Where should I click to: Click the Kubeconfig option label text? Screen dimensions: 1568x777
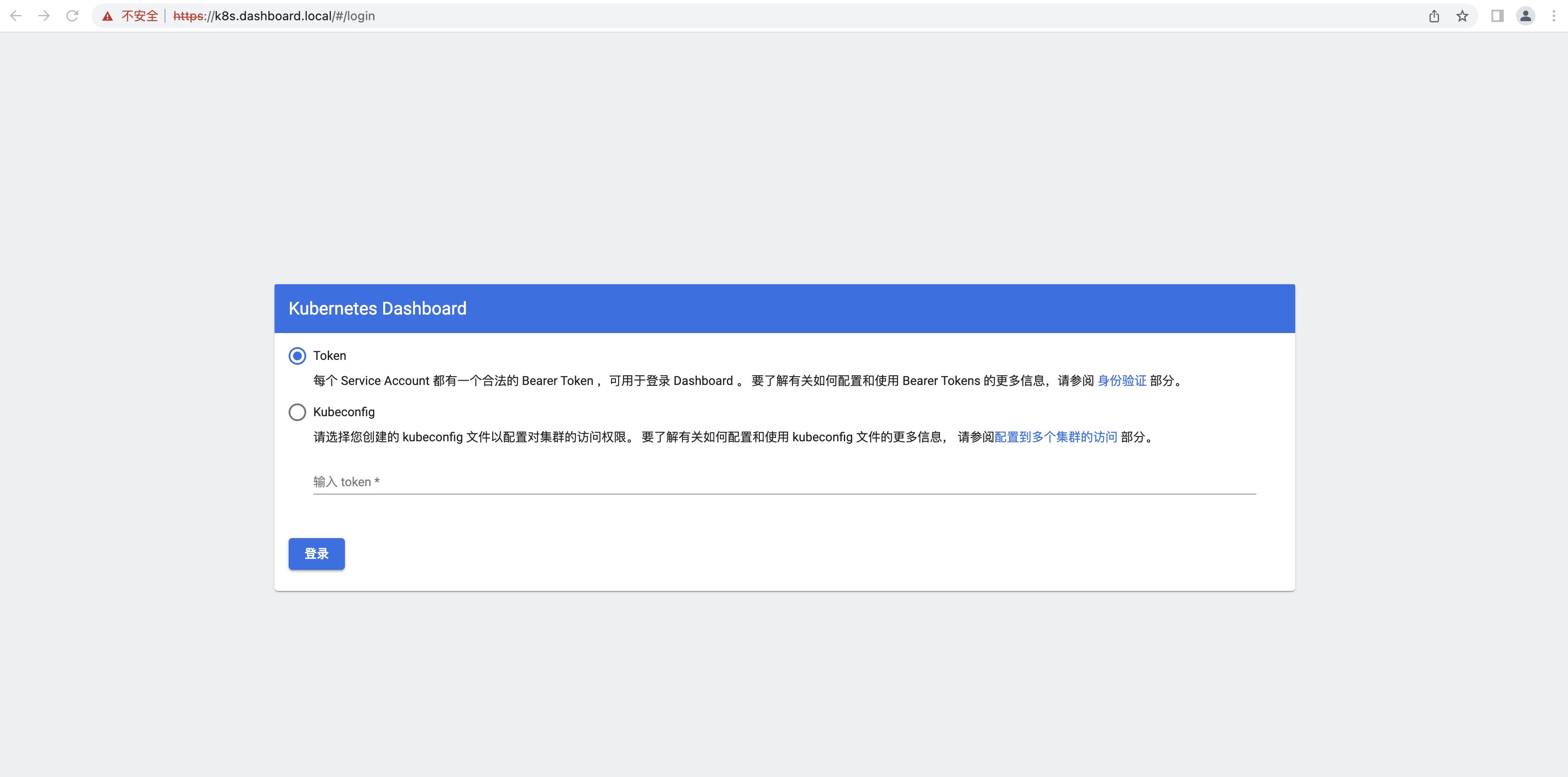click(344, 412)
